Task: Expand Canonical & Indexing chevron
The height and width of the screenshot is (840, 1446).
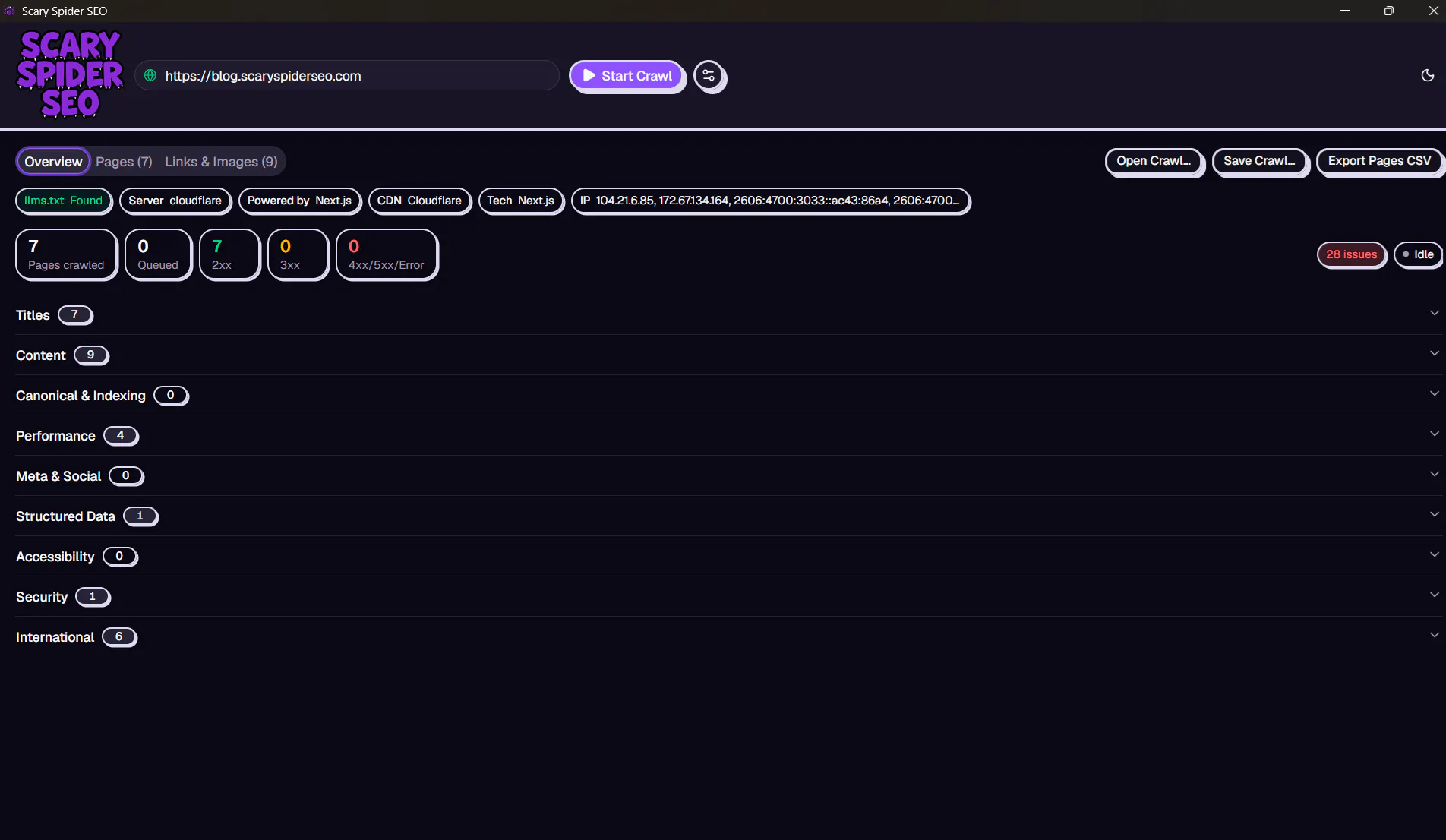Action: (x=1434, y=393)
